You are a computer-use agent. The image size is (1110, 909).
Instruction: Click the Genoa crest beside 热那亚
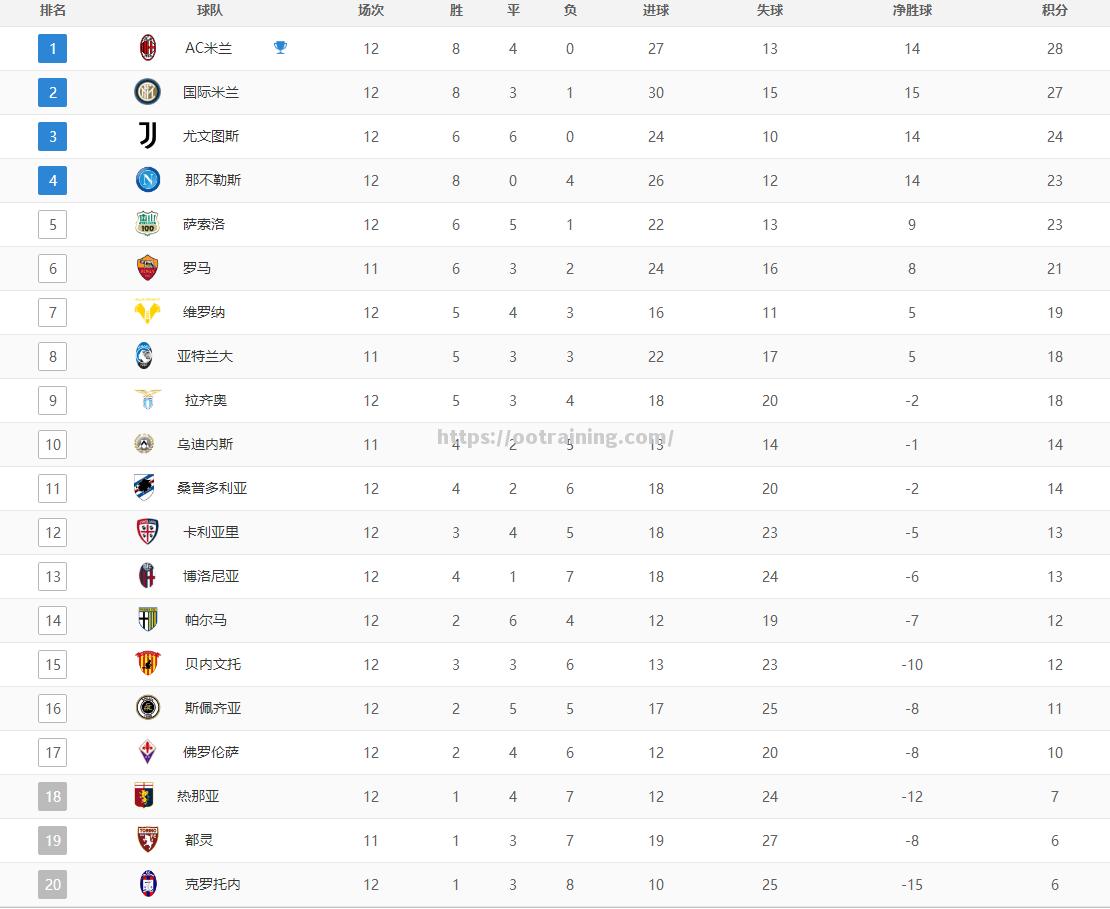click(x=144, y=795)
